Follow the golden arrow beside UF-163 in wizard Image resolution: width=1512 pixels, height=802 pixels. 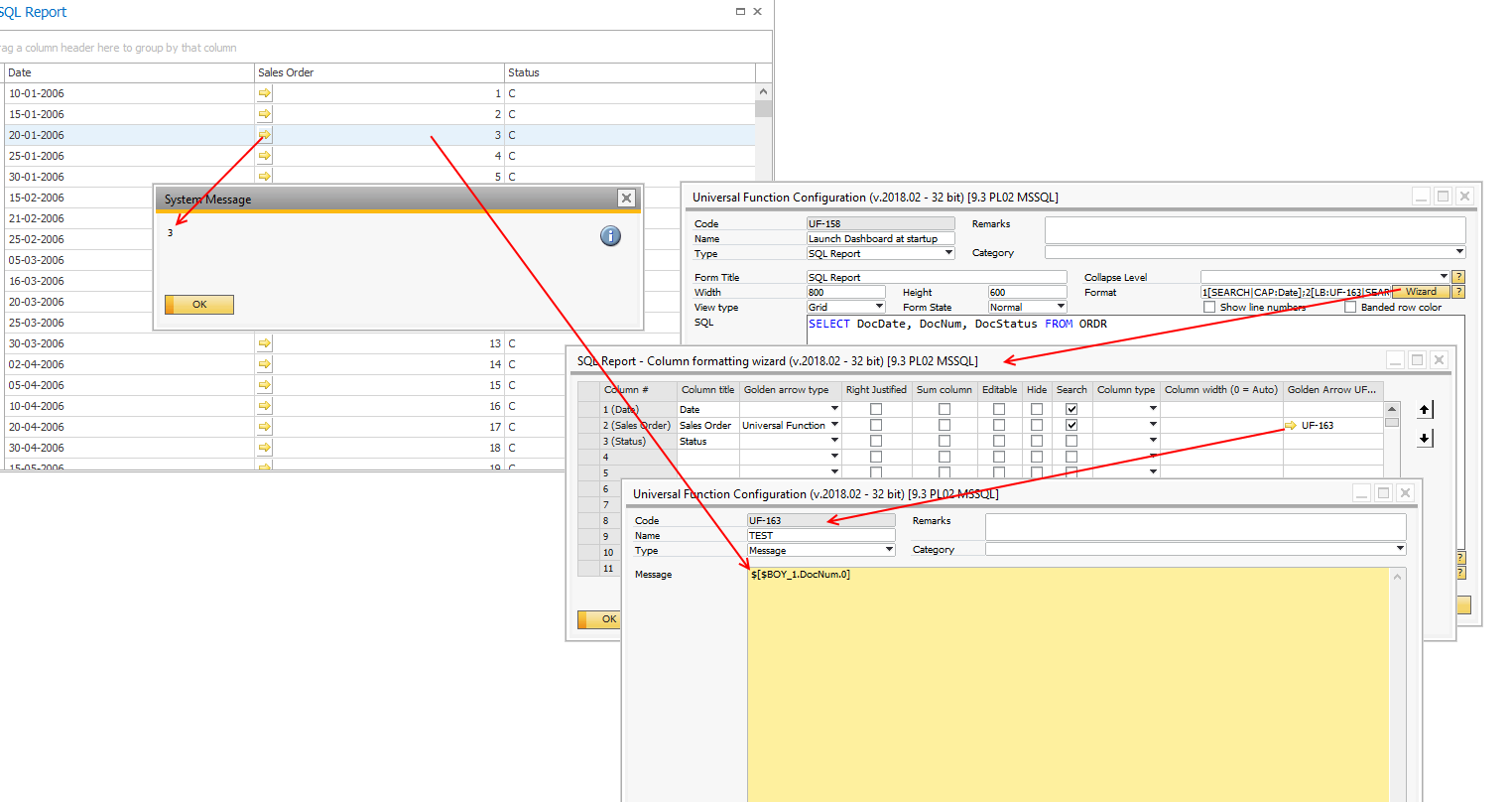[x=1291, y=425]
